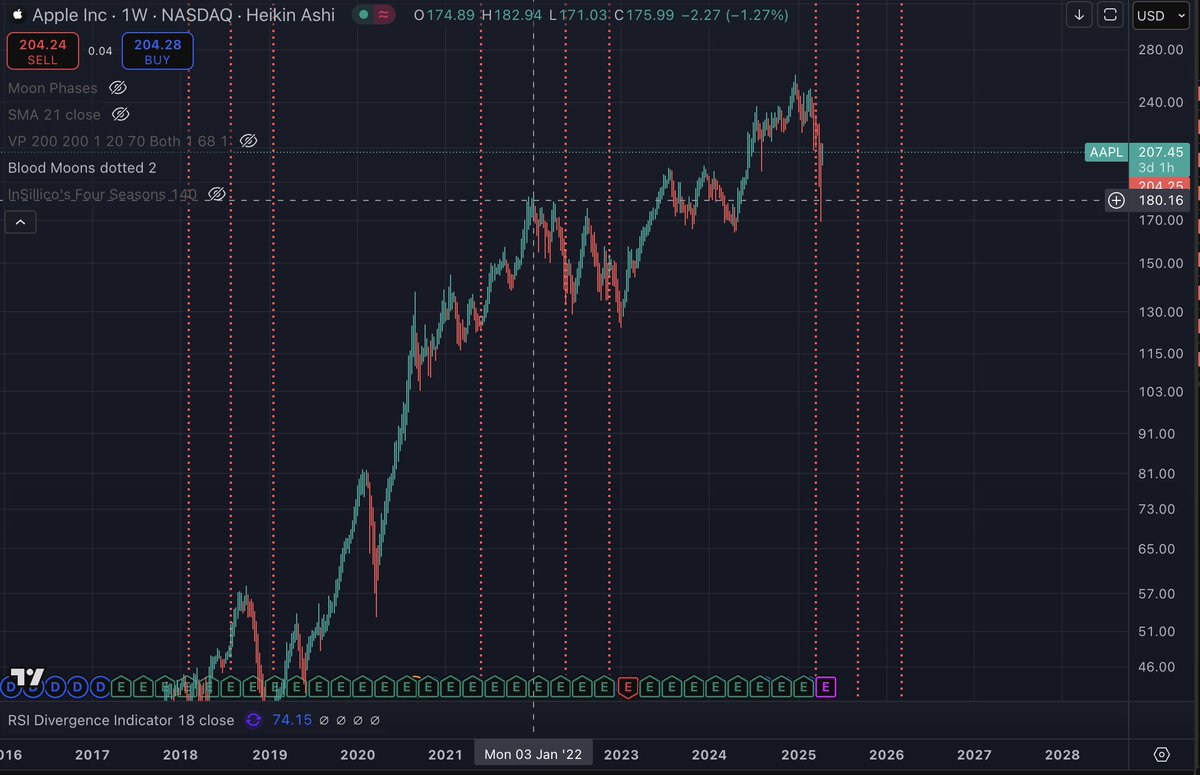
Task: Click the date label Mon 03 Jan '22
Action: pyautogui.click(x=533, y=755)
